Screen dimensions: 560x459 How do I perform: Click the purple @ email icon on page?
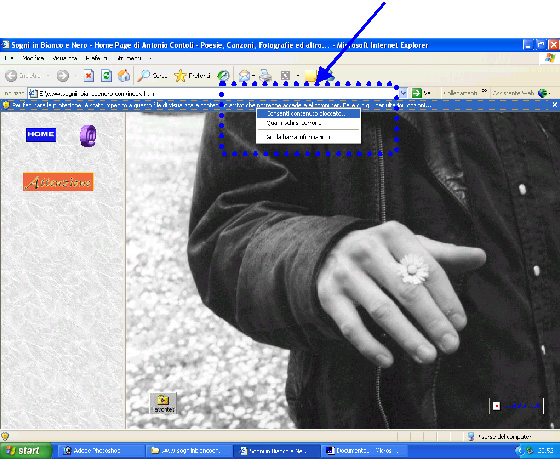coord(88,136)
